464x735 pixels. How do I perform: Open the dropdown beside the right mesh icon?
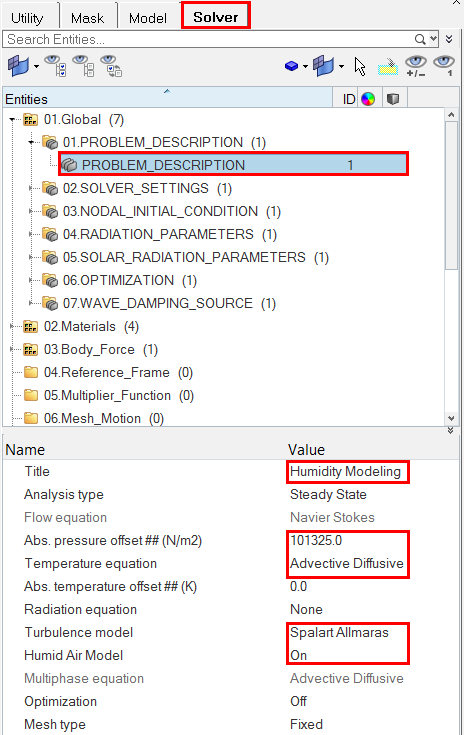click(341, 67)
